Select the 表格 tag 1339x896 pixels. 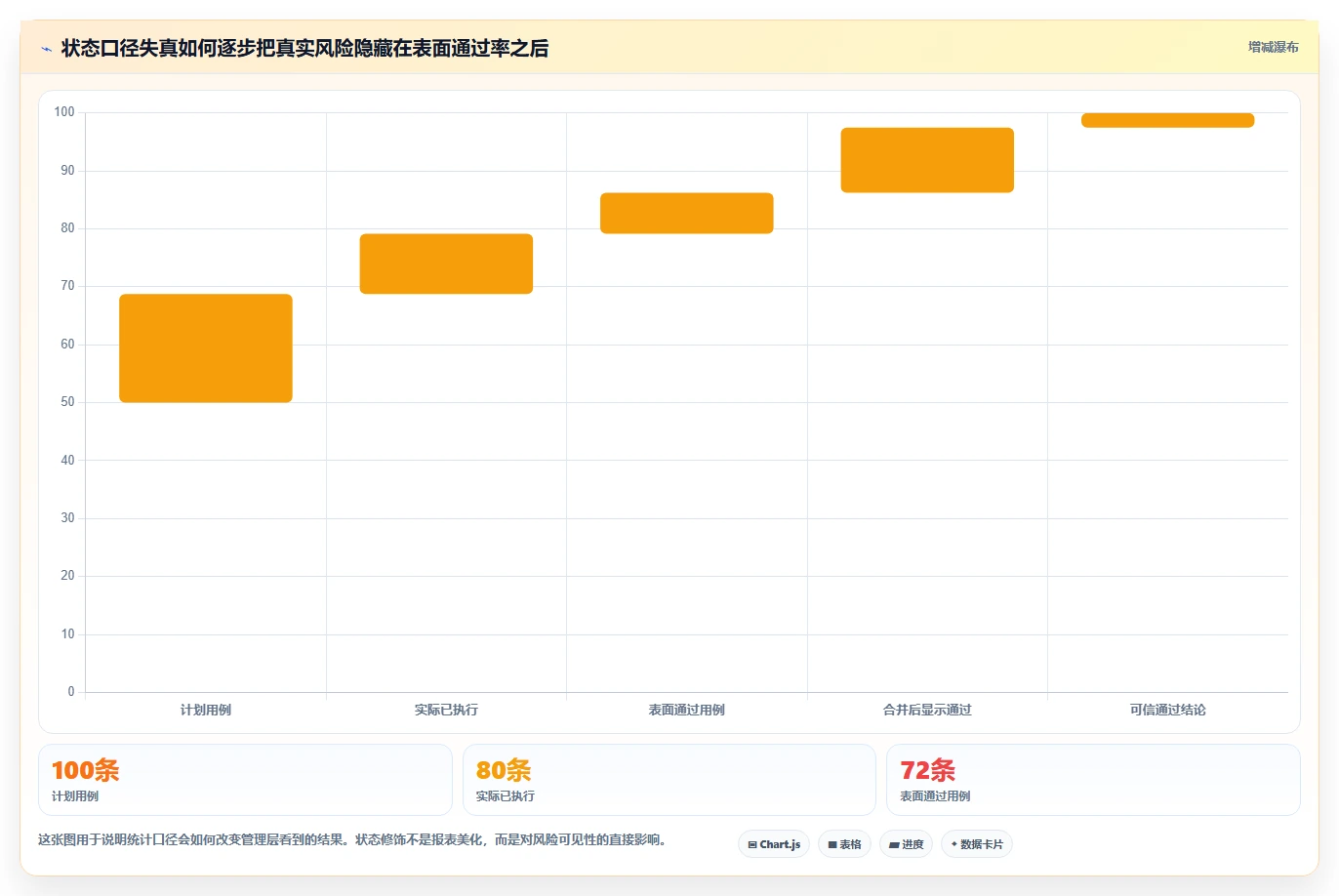point(844,844)
